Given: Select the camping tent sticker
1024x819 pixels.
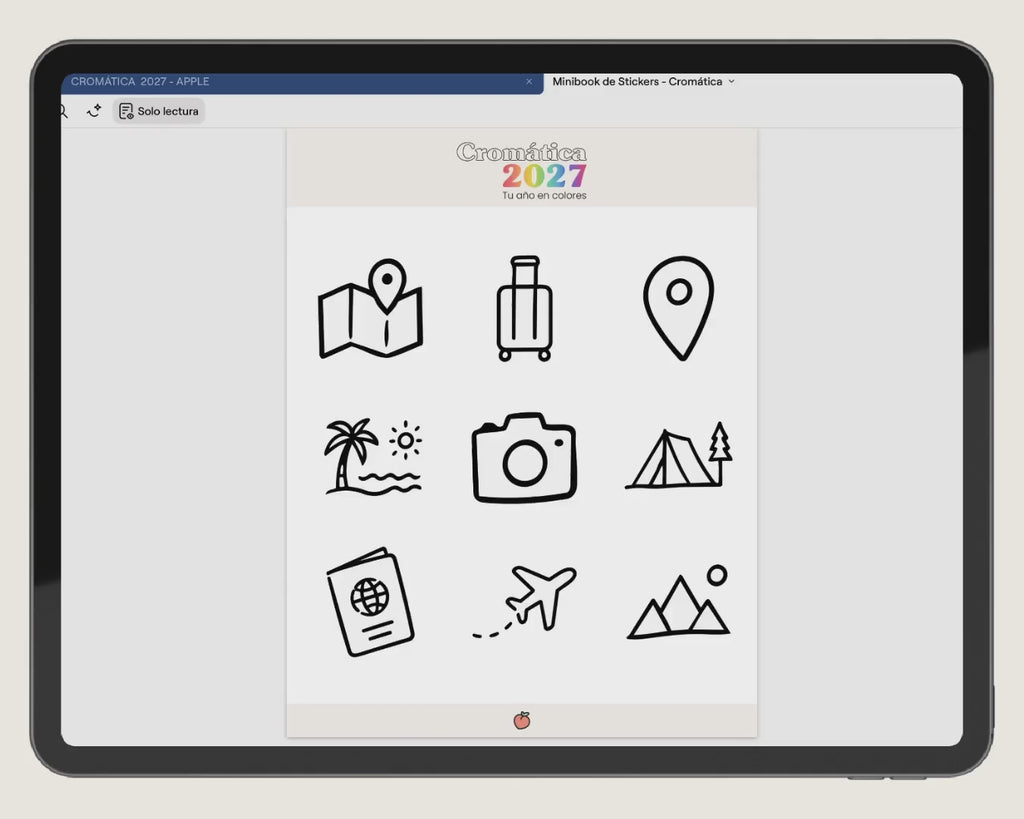Looking at the screenshot, I should click(x=679, y=455).
